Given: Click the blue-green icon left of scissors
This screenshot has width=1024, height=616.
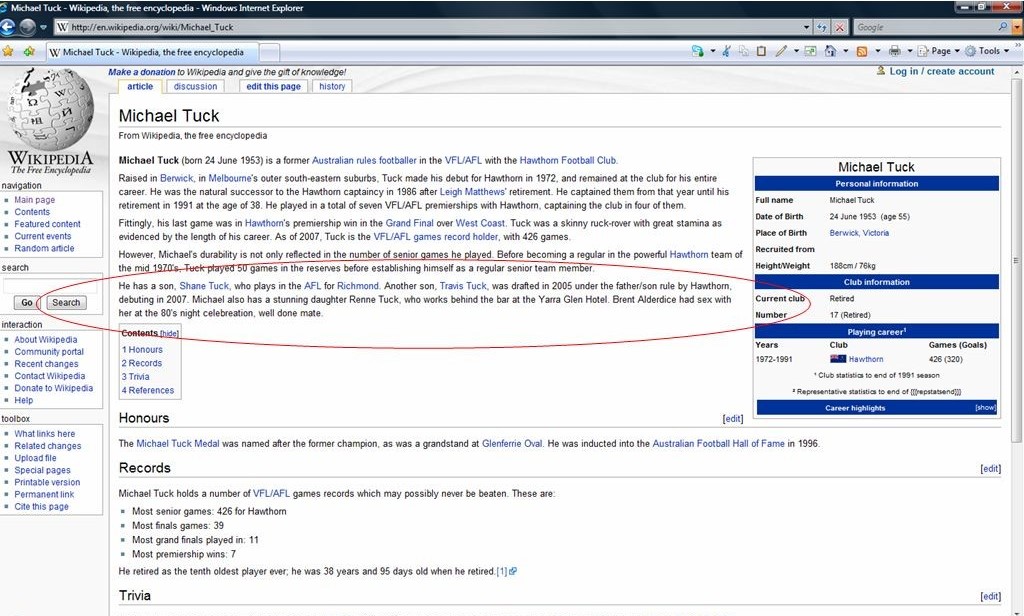Looking at the screenshot, I should pos(697,51).
